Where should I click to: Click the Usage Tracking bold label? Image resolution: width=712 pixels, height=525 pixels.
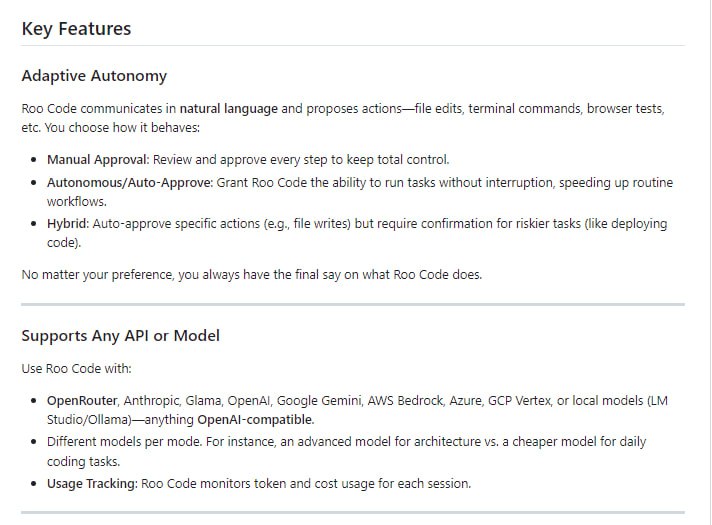coord(93,483)
